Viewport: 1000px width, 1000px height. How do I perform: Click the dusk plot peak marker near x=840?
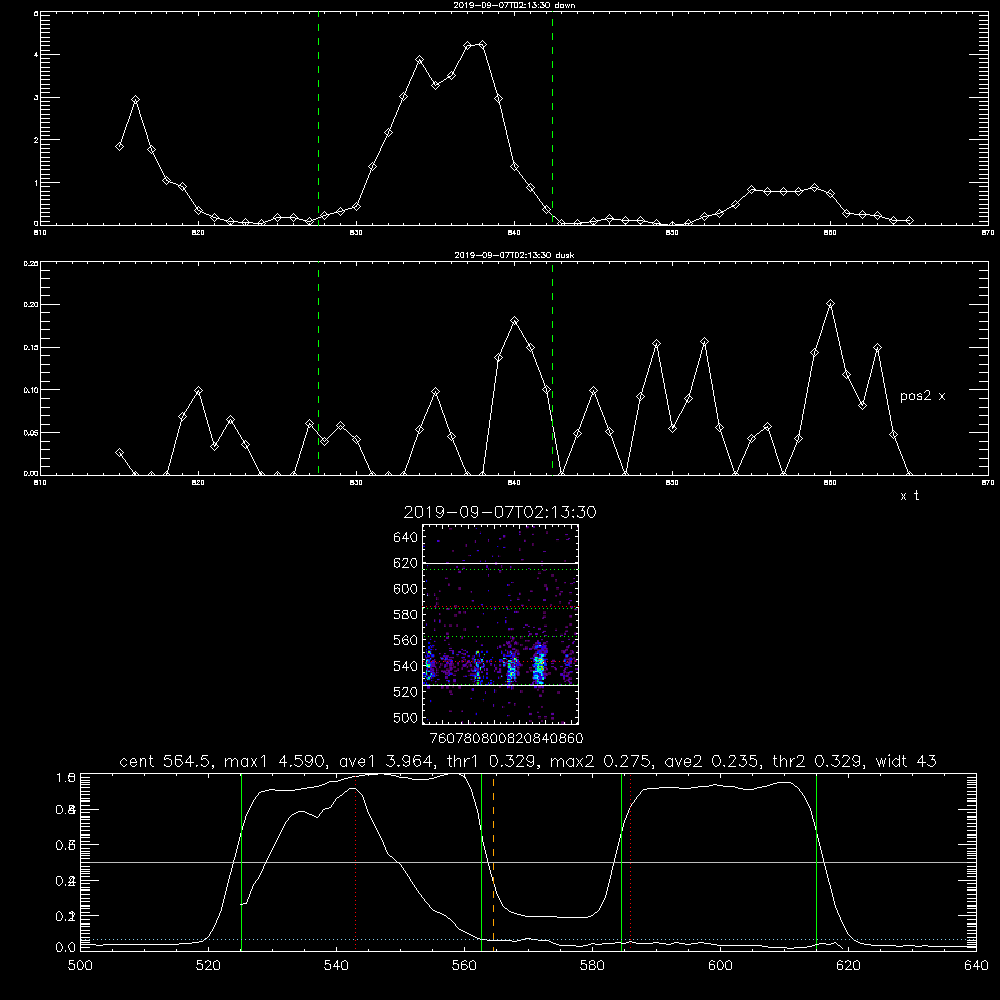pos(515,320)
